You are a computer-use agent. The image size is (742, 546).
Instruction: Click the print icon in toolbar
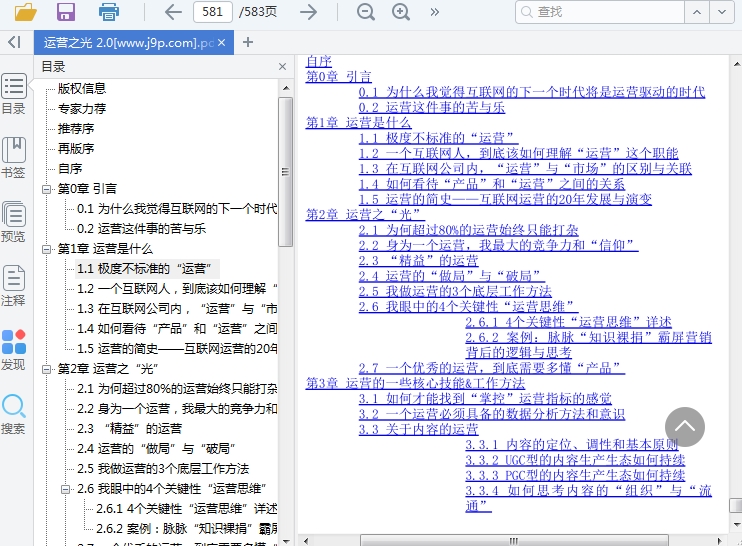click(x=108, y=12)
